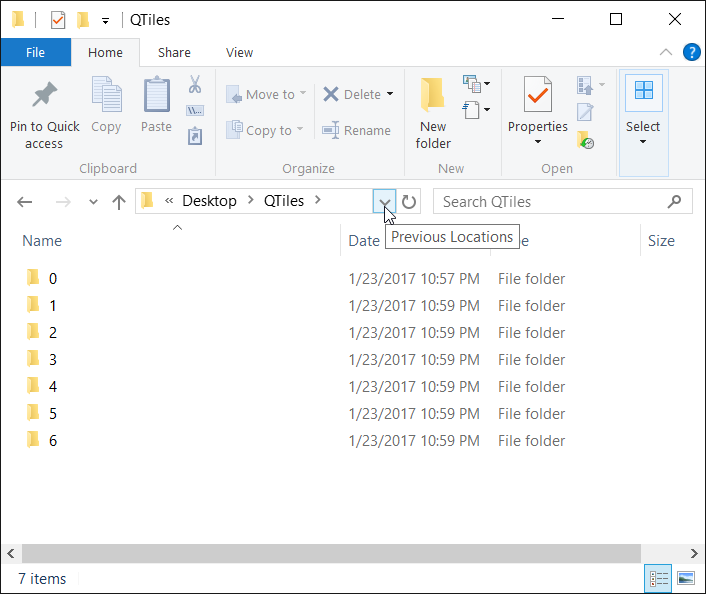Image resolution: width=706 pixels, height=594 pixels.
Task: Click the History icon in Open group
Action: [586, 141]
